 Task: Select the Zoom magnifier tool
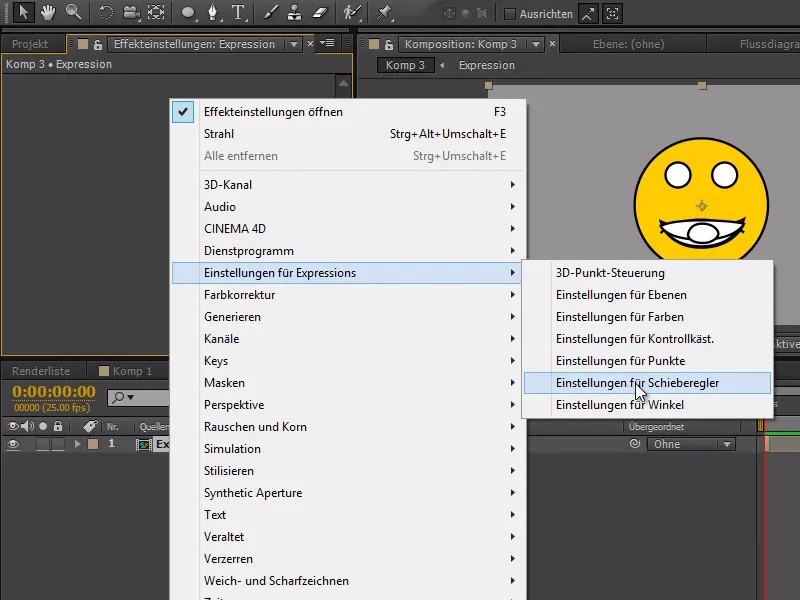click(73, 13)
